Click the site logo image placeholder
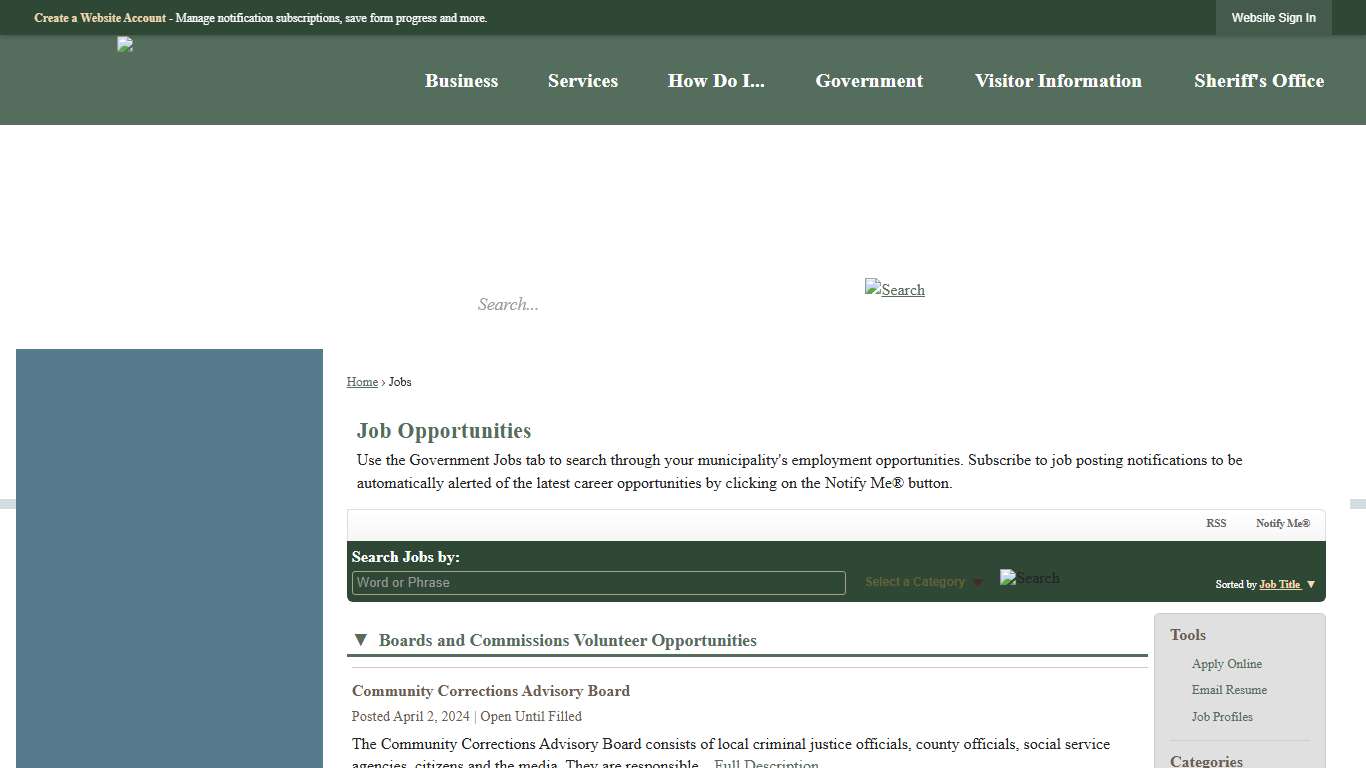This screenshot has height=768, width=1366. pyautogui.click(x=124, y=44)
